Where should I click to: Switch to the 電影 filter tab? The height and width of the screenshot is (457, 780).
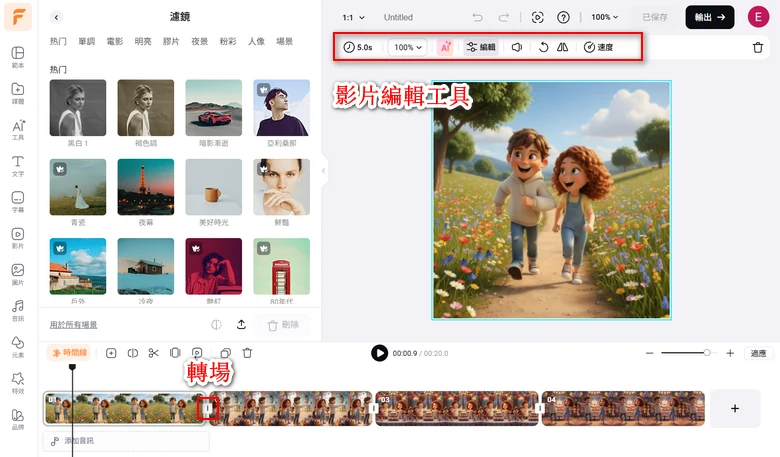[115, 41]
